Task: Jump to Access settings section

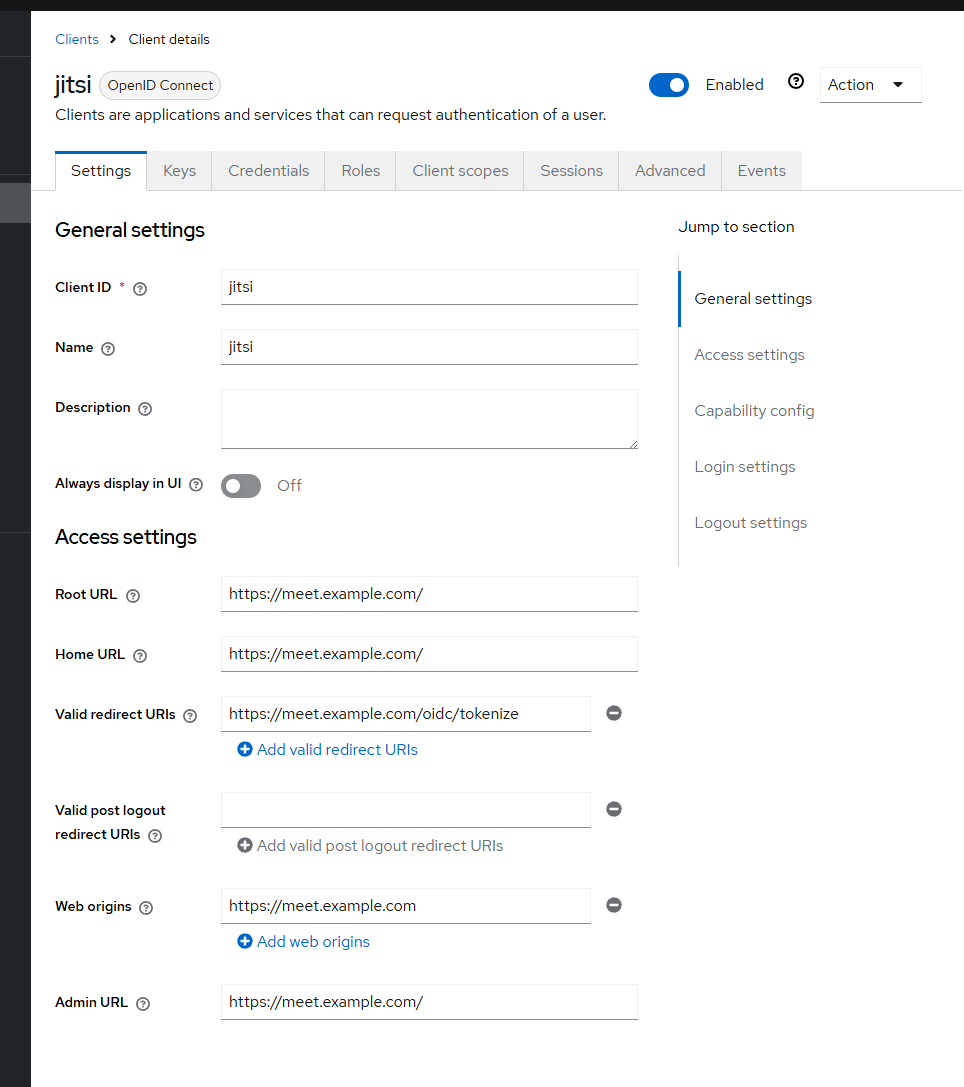Action: click(749, 355)
